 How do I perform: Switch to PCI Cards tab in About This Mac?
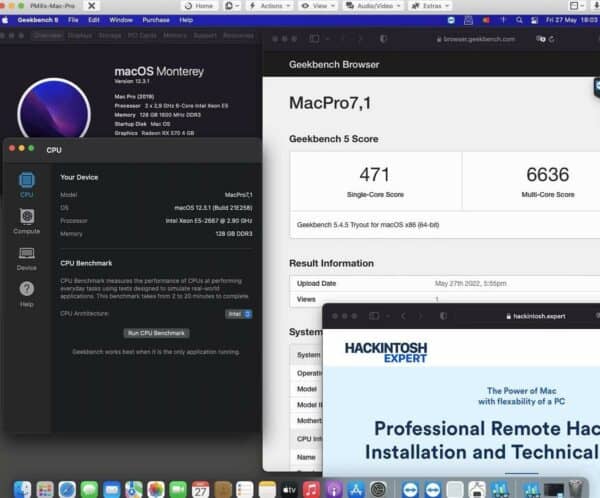point(142,36)
